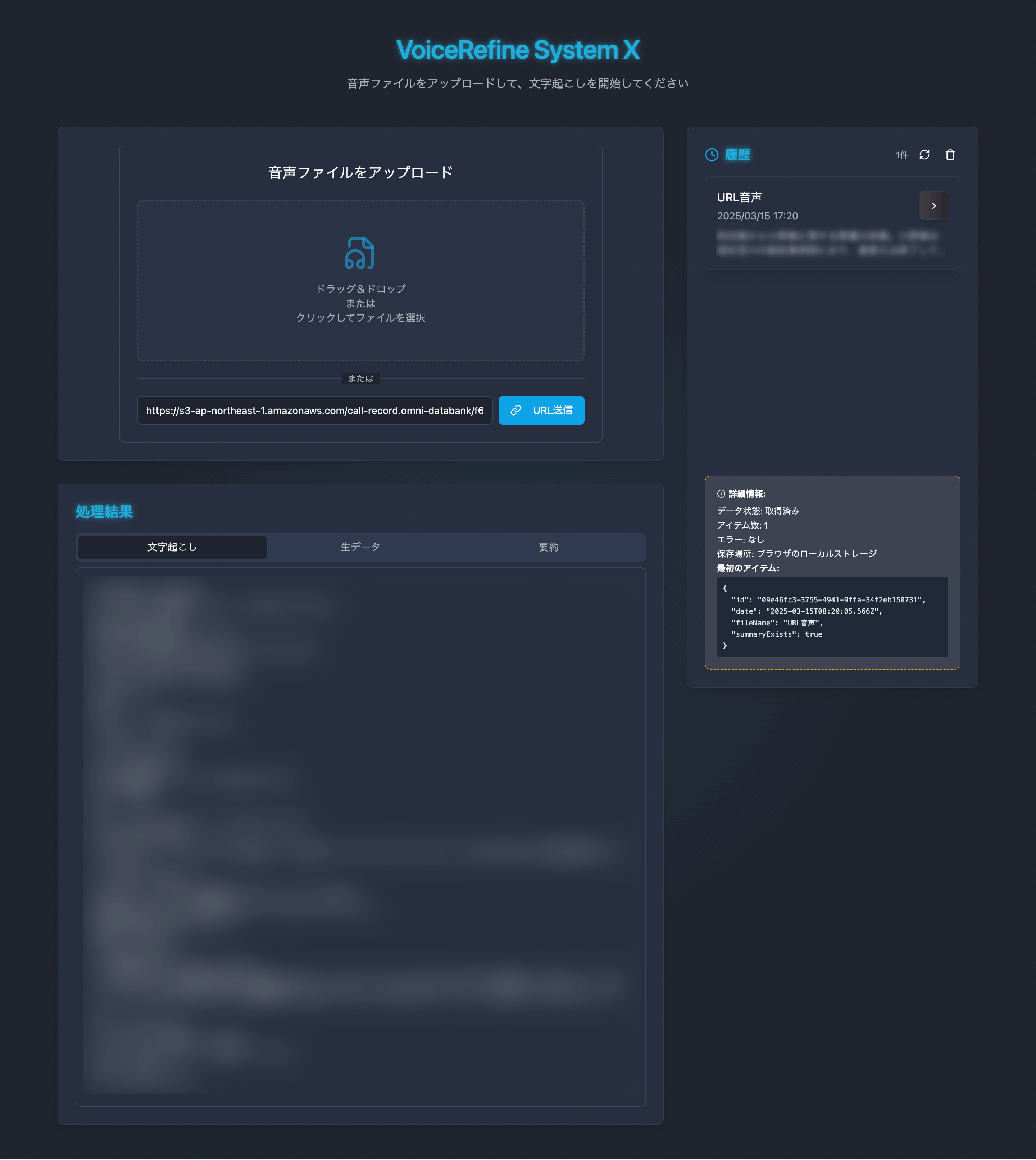Screen dimensions: 1036x1160
Task: Click the VoiceRefine System X title
Action: tap(517, 50)
